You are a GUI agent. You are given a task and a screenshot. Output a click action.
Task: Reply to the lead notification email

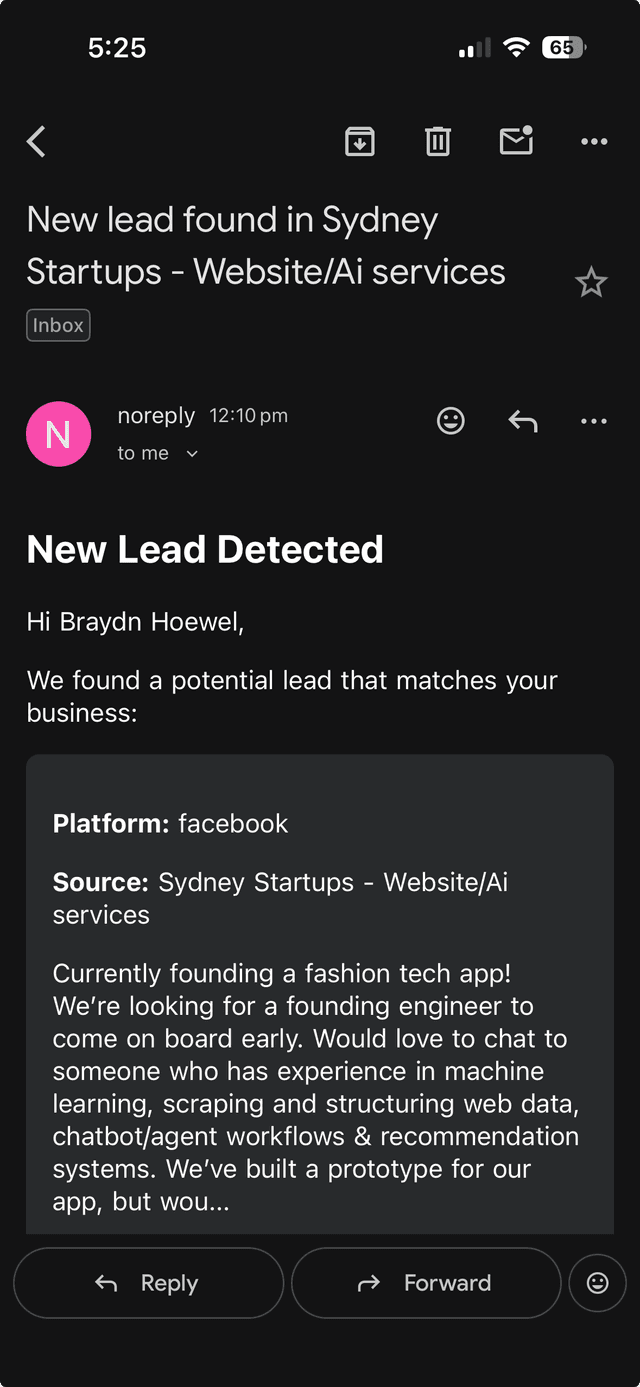pyautogui.click(x=148, y=1283)
